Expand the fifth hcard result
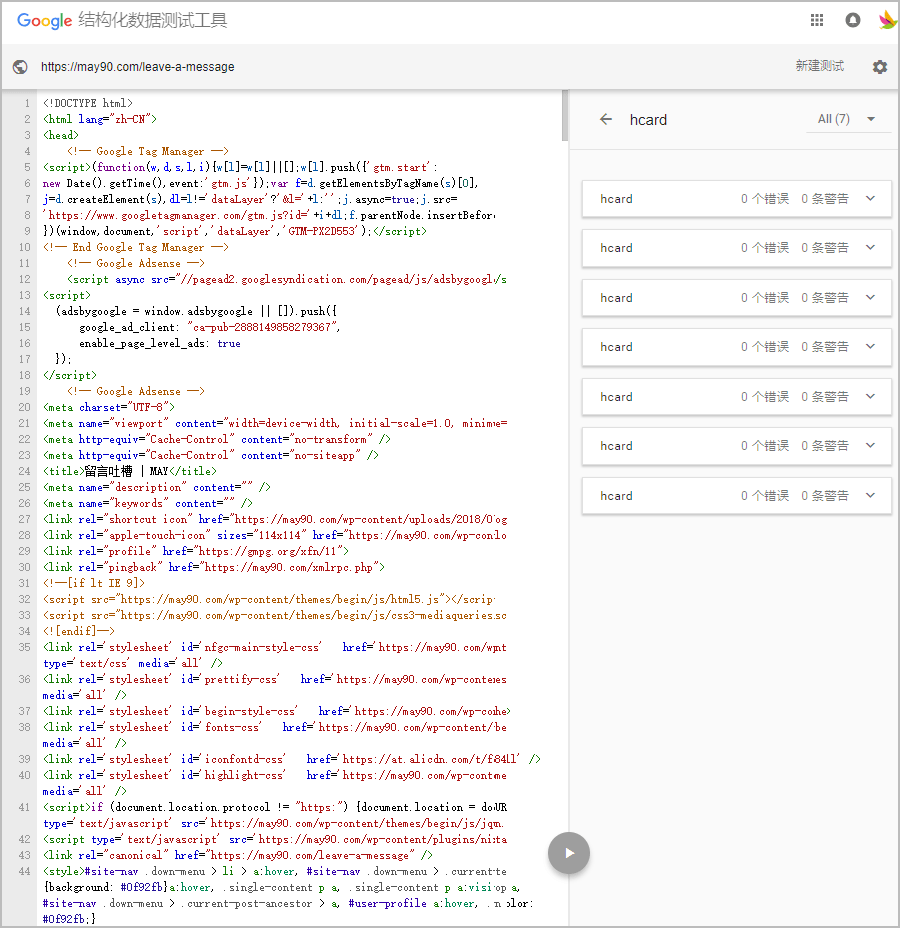The height and width of the screenshot is (928, 900). [870, 397]
